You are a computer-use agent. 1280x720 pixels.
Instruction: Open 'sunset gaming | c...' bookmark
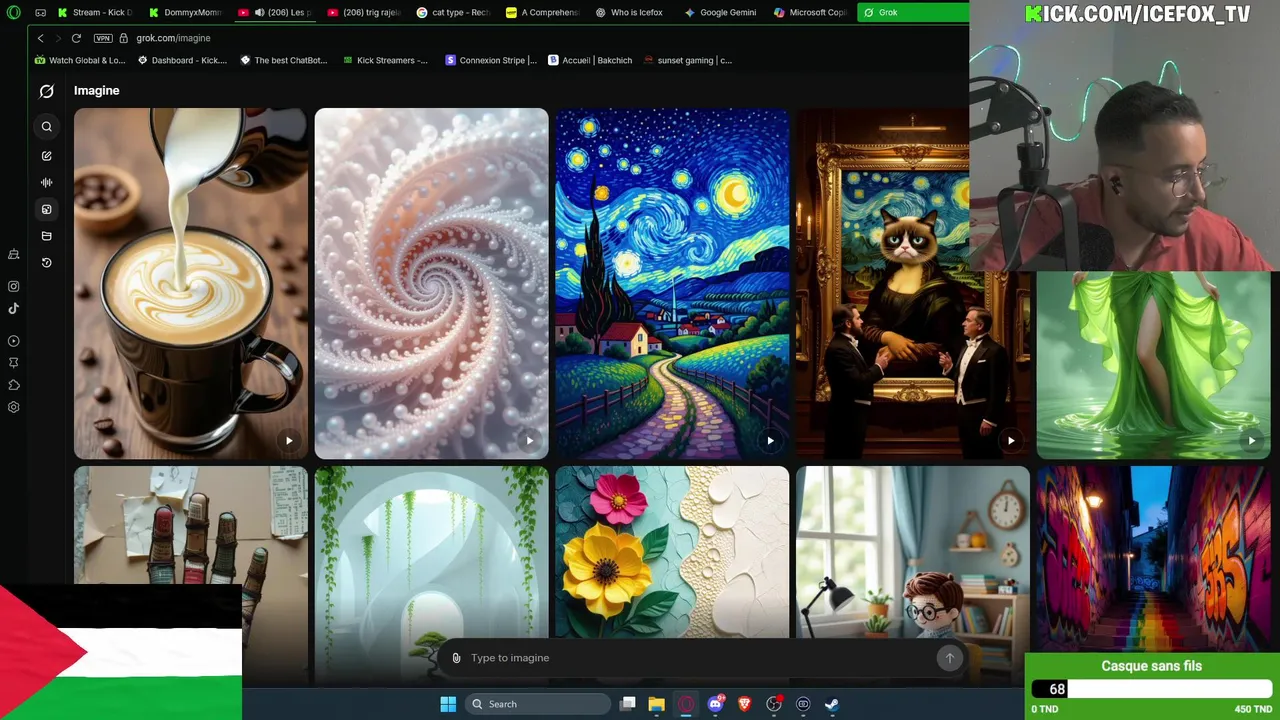coord(688,60)
